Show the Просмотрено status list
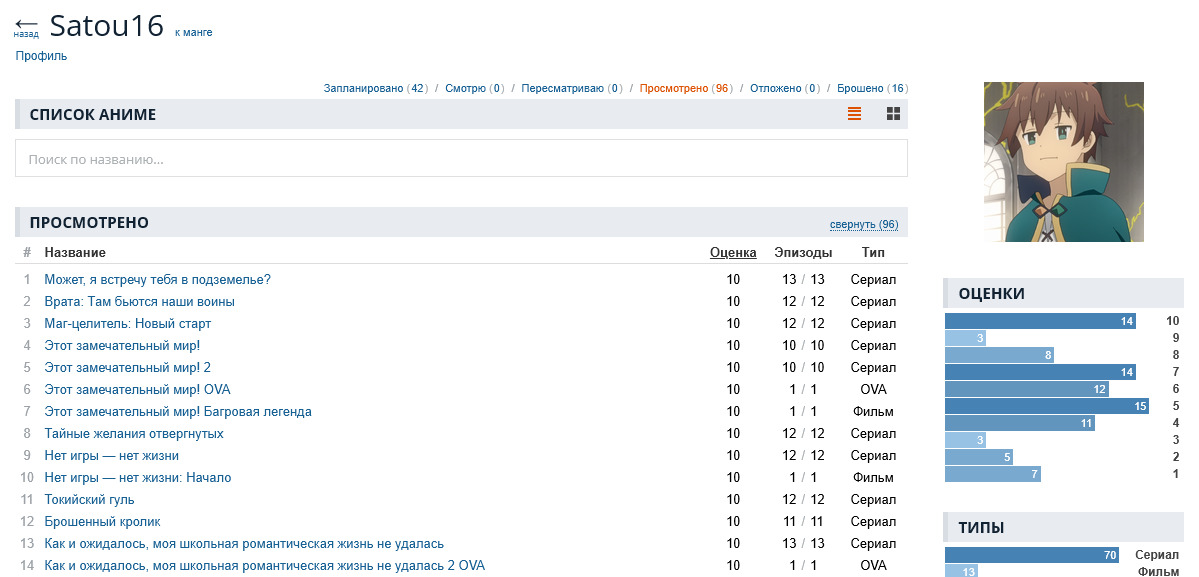 [x=674, y=88]
